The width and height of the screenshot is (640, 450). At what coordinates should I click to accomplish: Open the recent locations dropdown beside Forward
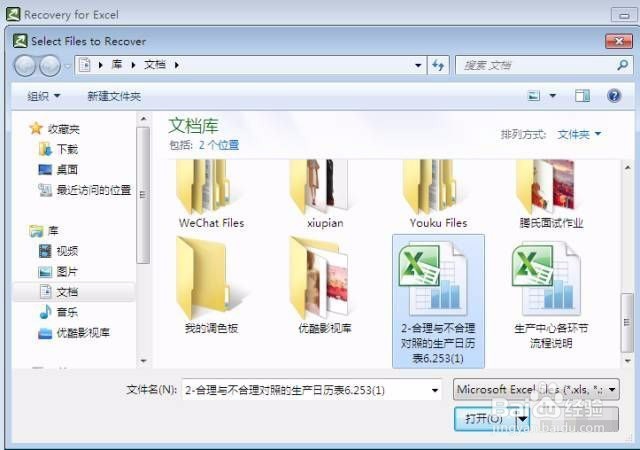[67, 65]
